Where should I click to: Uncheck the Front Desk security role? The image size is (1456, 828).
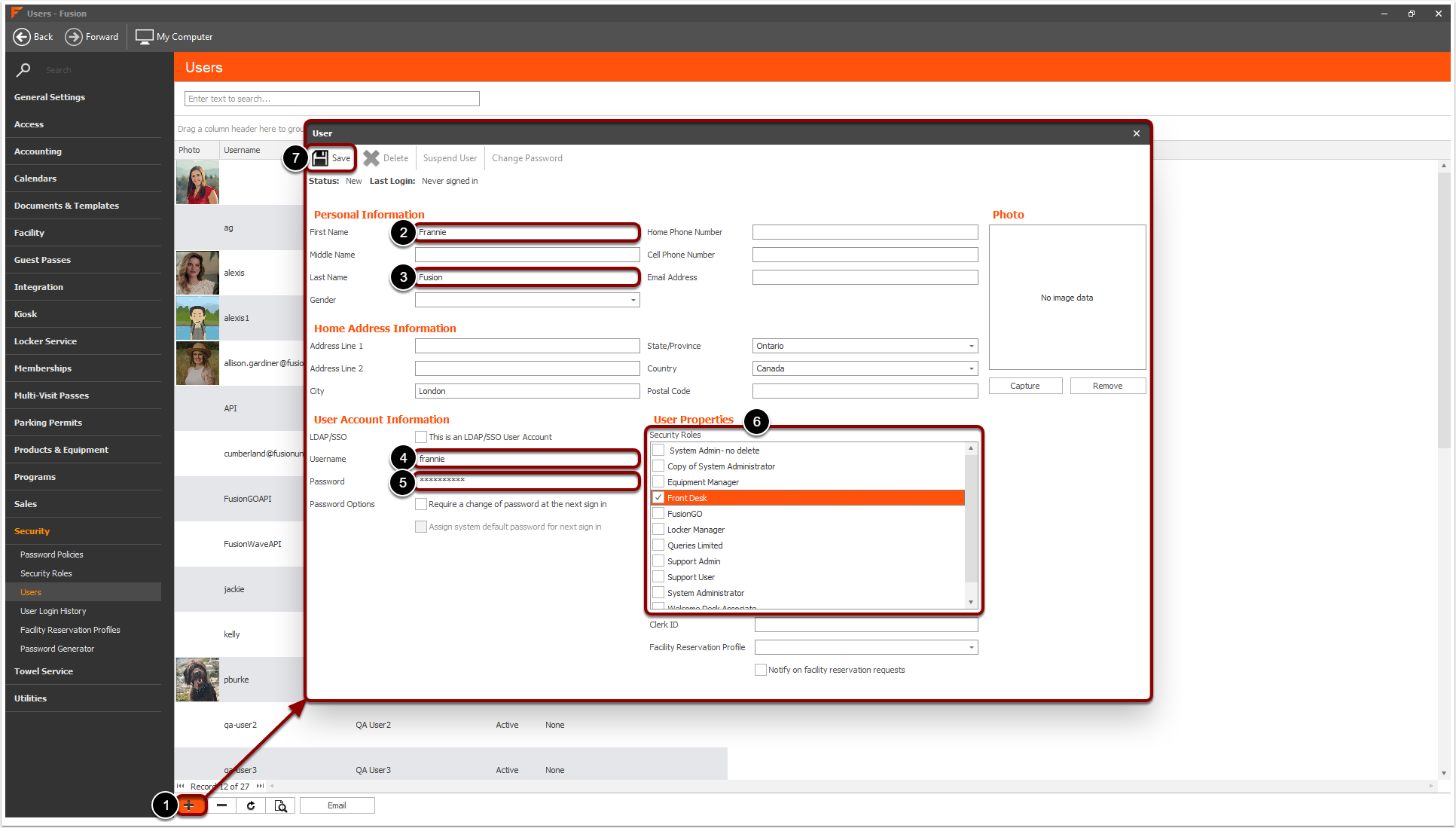658,498
